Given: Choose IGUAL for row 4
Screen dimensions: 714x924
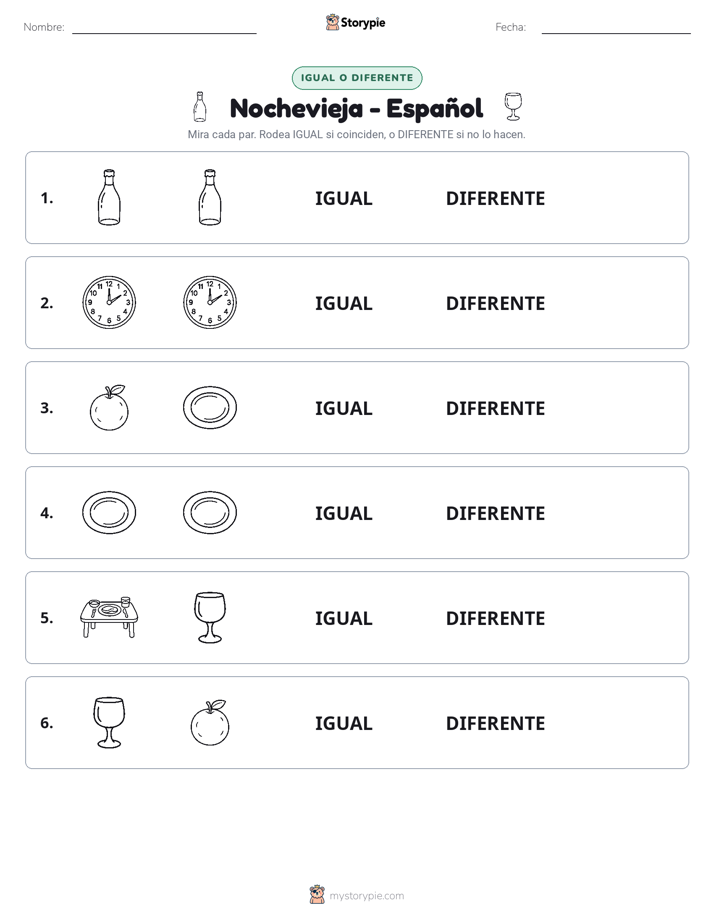Looking at the screenshot, I should click(x=343, y=513).
